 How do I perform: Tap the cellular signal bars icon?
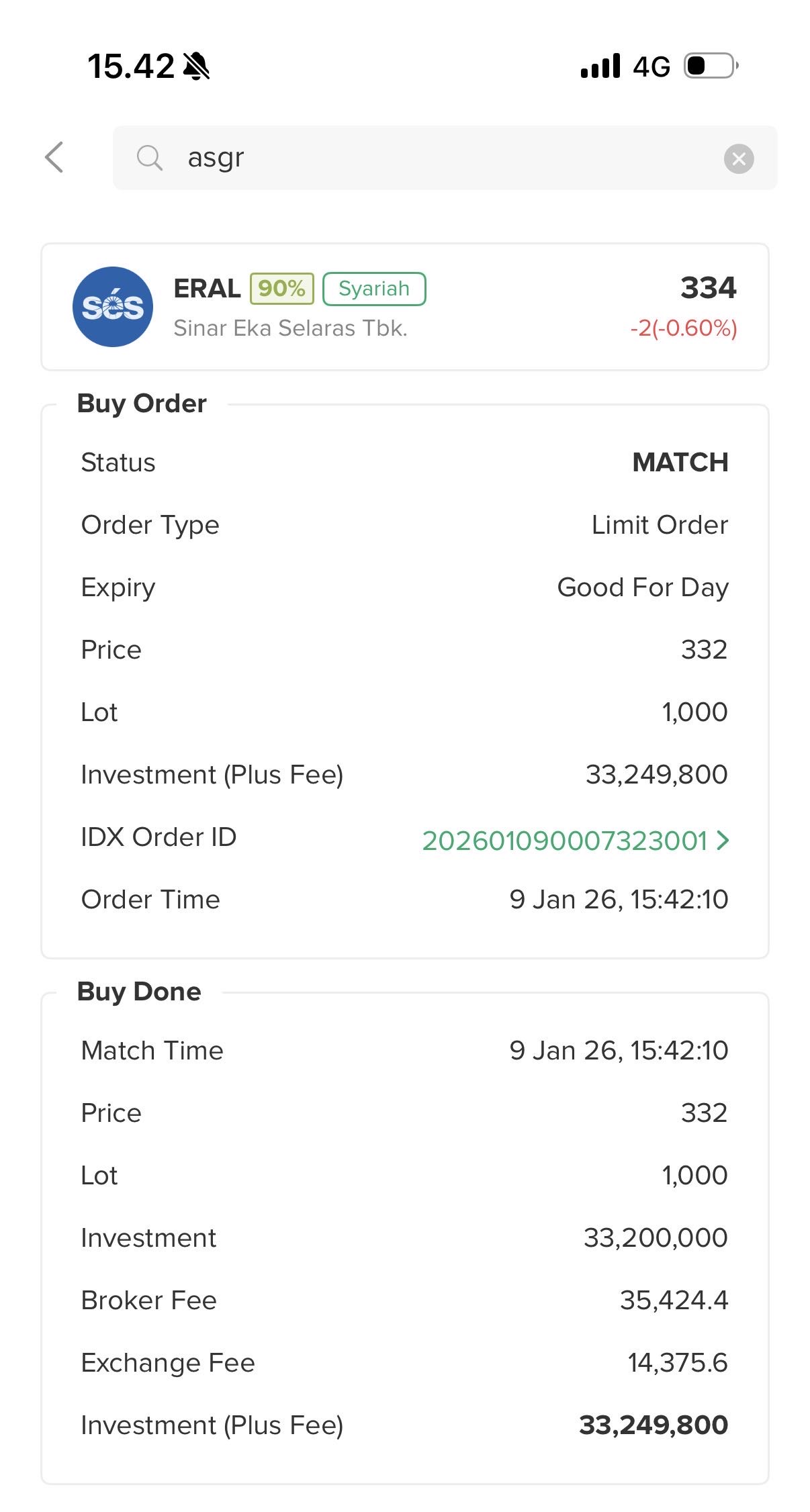click(x=600, y=66)
